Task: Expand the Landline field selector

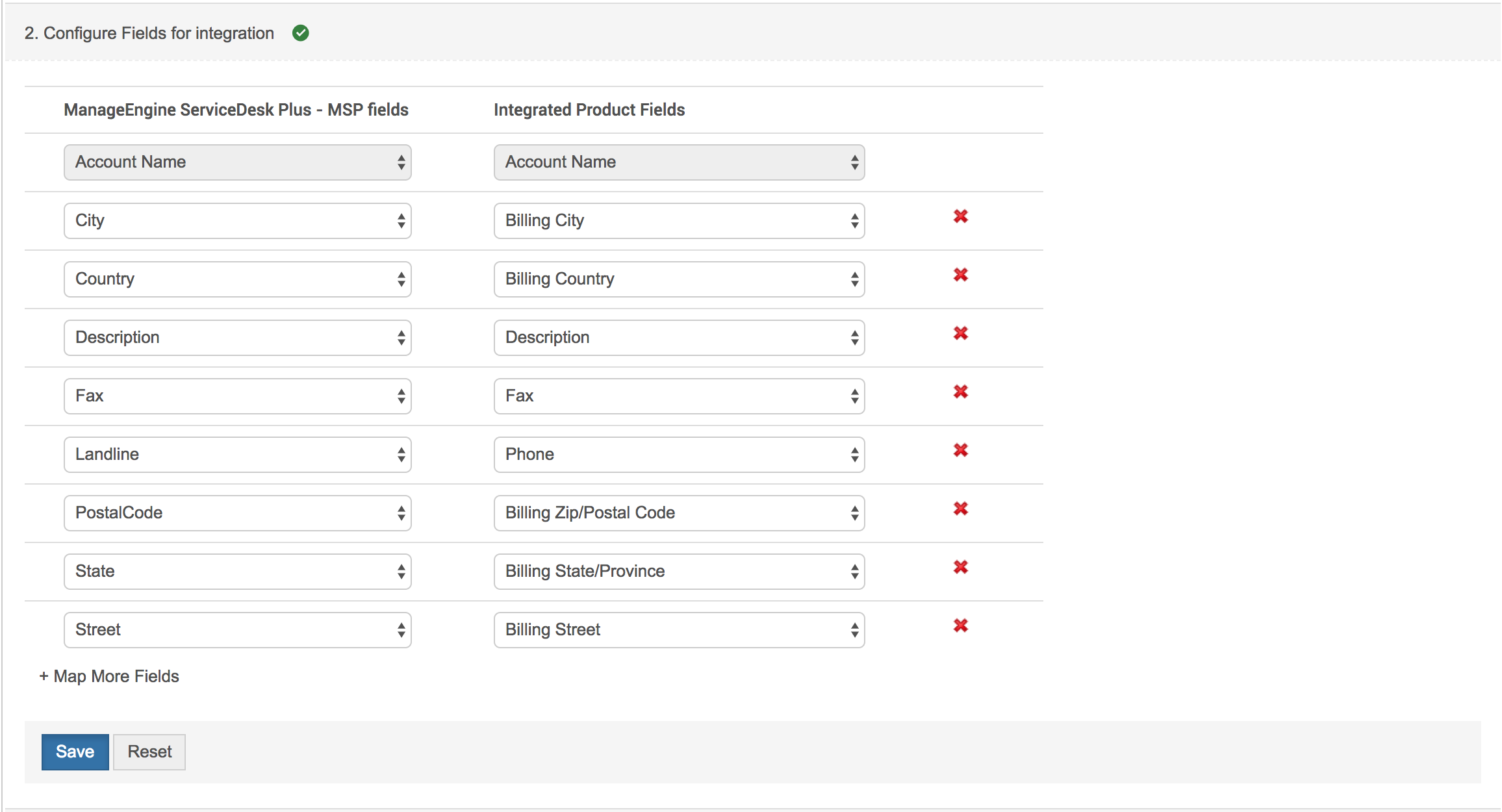Action: [237, 455]
